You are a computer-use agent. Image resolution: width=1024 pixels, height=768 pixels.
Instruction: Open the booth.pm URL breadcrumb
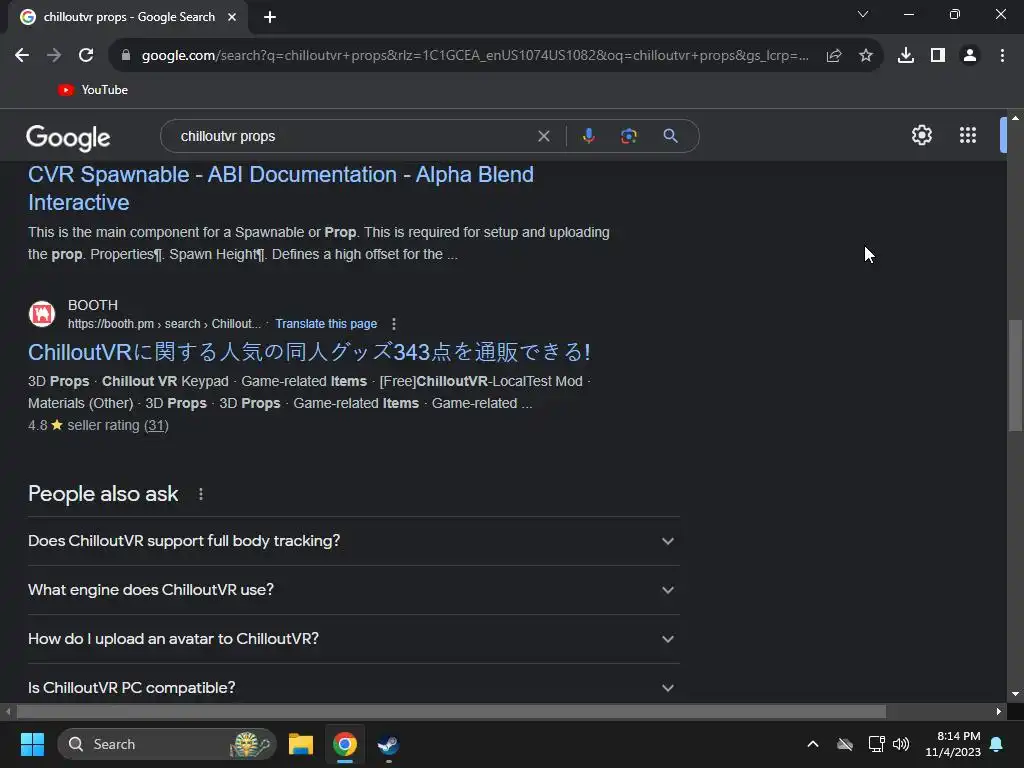pos(164,324)
